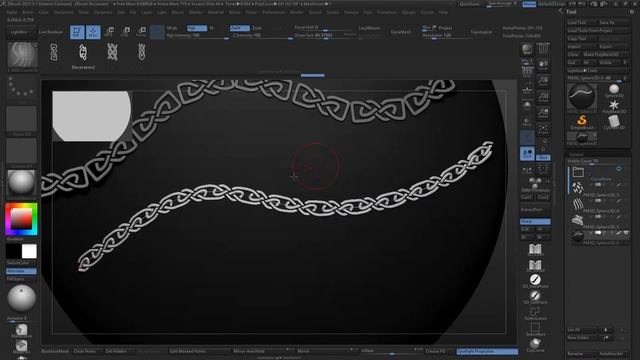Open the Tool menu in the menu bar
This screenshot has width=640, height=360.
368,13
